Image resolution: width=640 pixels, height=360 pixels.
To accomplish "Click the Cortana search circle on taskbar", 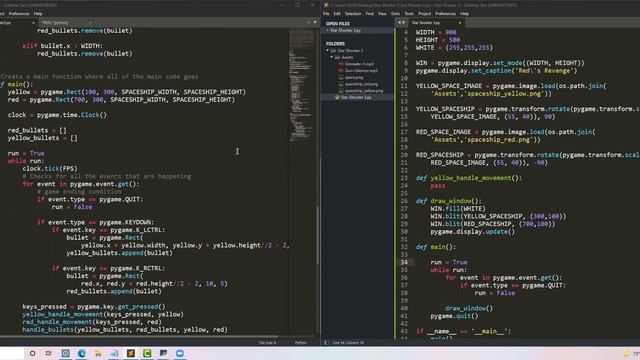I will [x=32, y=353].
